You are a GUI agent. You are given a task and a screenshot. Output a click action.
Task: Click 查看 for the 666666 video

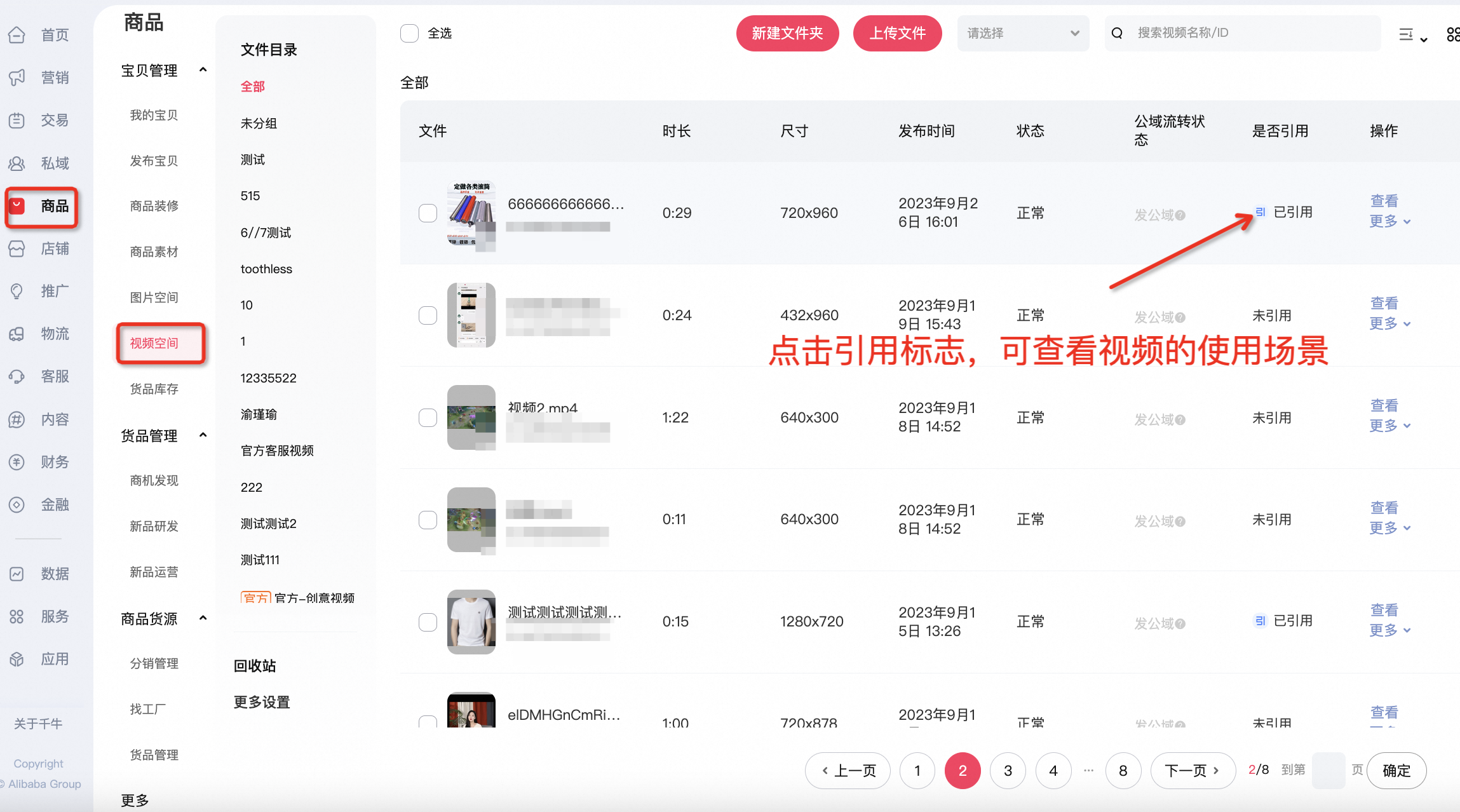click(x=1384, y=201)
